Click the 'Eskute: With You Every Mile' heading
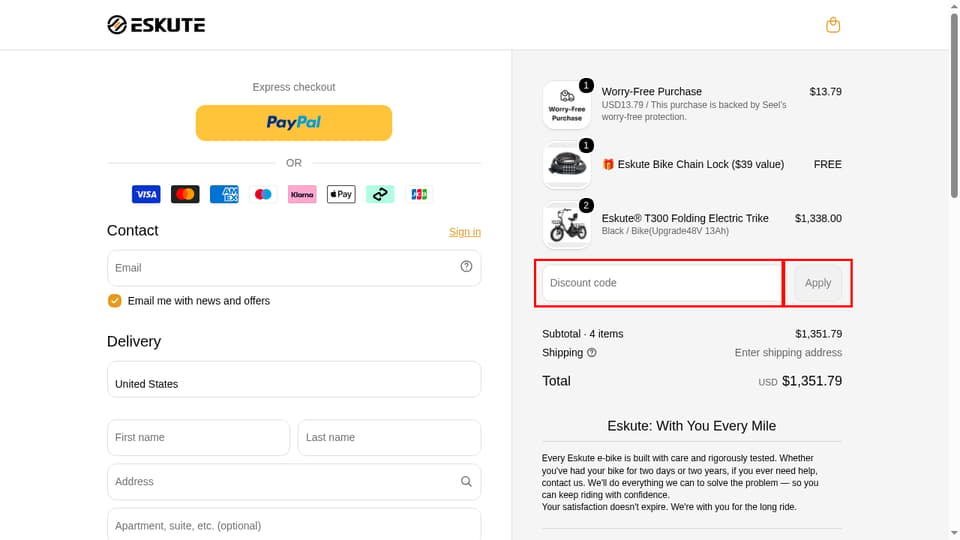The width and height of the screenshot is (960, 540). [692, 426]
